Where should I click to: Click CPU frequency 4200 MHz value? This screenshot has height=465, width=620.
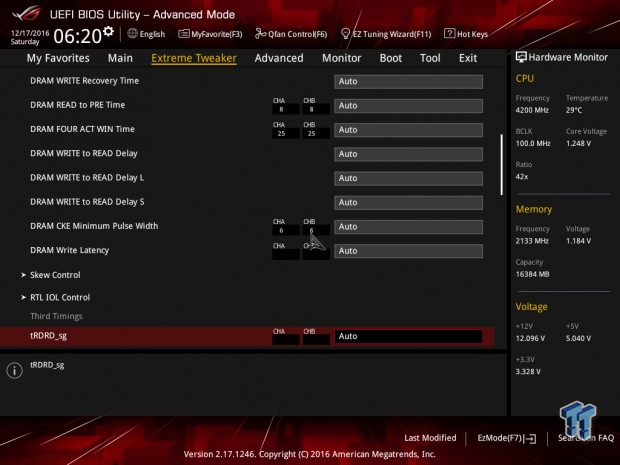pos(532,110)
